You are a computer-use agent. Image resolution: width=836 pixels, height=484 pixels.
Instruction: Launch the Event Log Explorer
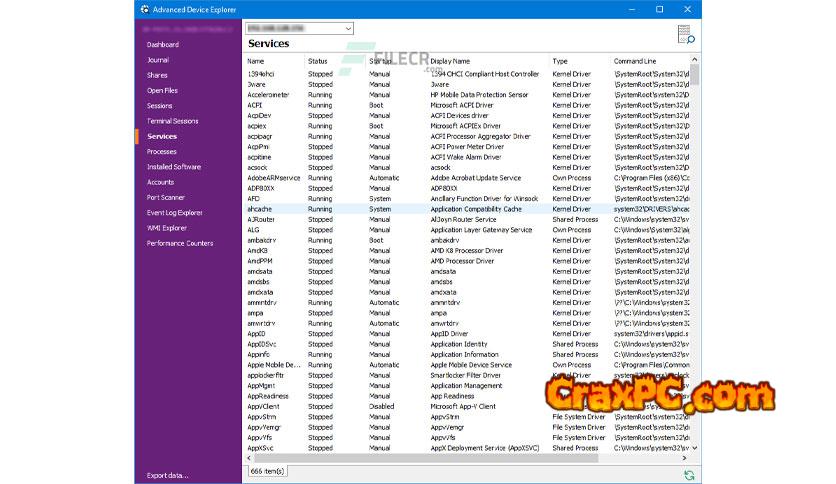click(175, 212)
